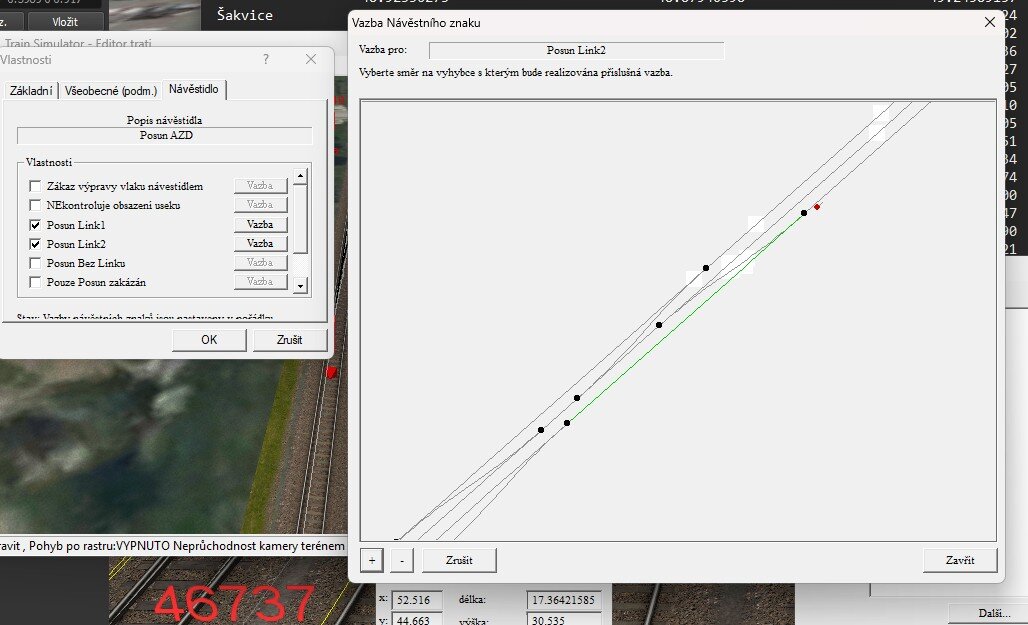The width and height of the screenshot is (1028, 625).
Task: Switch to the Všeobecné (podm.) tab
Action: (x=111, y=91)
